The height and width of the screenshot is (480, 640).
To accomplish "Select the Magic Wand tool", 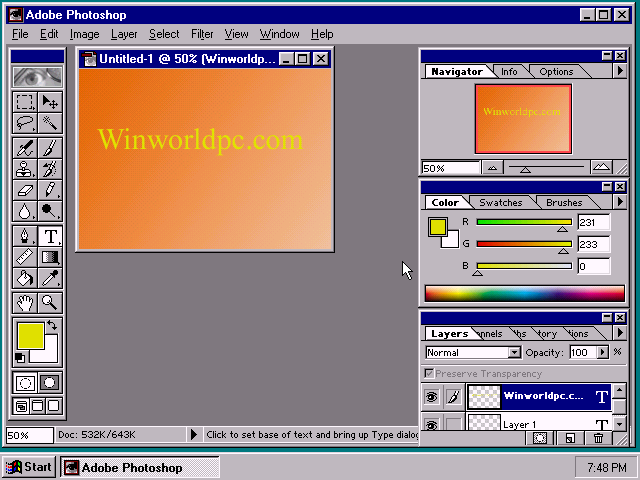I will pos(50,123).
